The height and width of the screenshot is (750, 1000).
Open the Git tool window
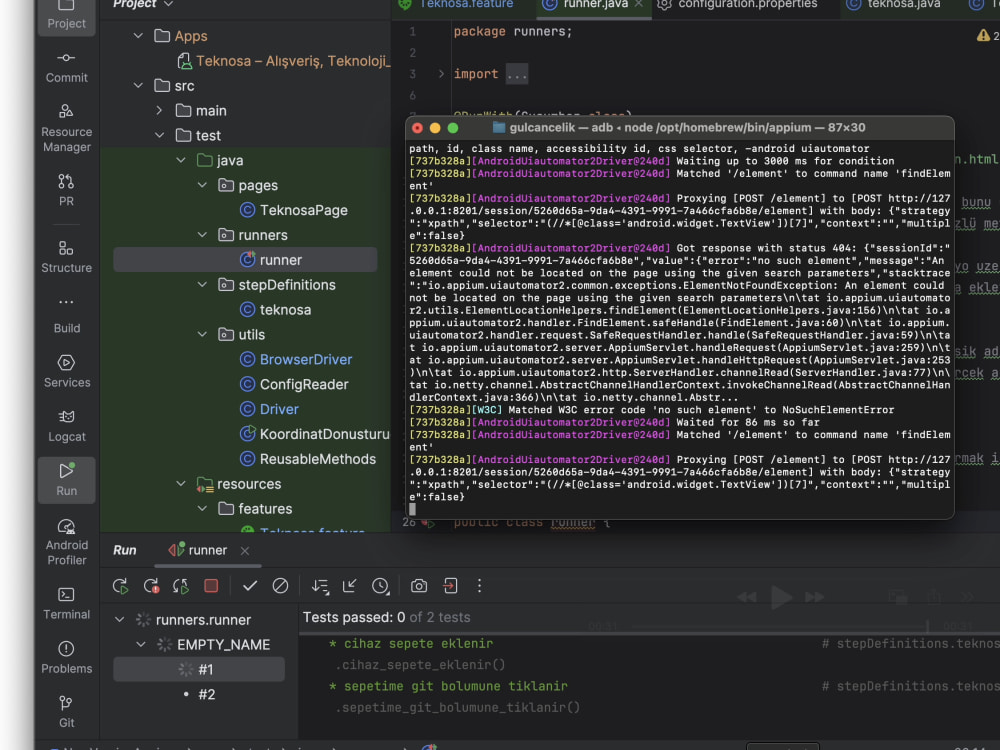pyautogui.click(x=66, y=712)
